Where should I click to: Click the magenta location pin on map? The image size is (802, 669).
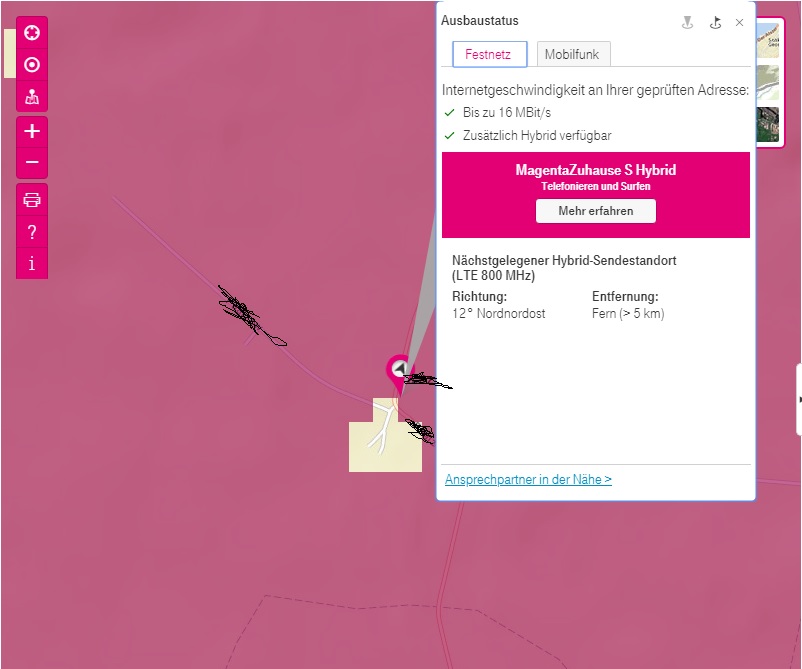[x=398, y=372]
